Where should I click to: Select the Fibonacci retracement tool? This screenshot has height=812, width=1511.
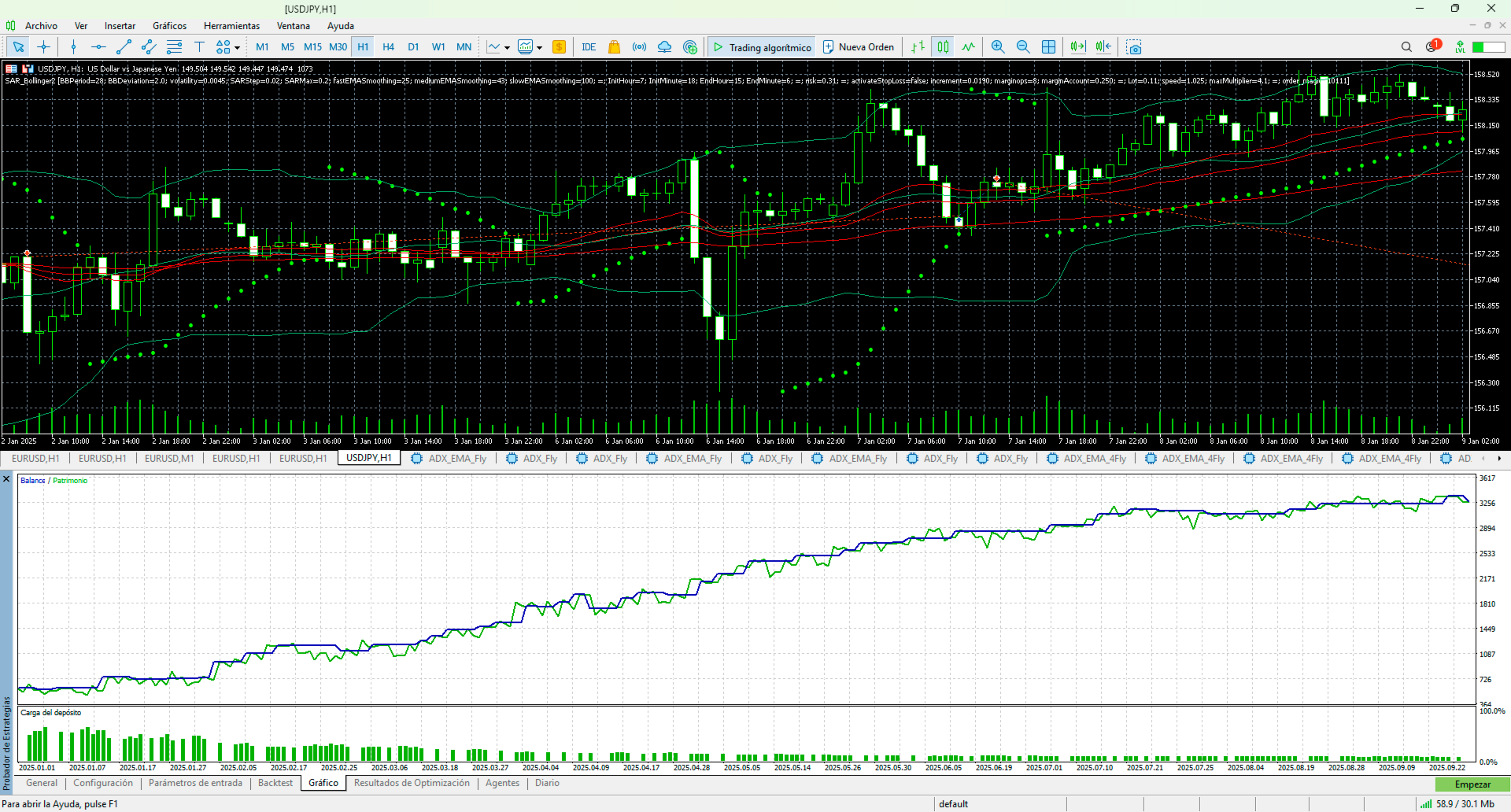click(x=174, y=47)
